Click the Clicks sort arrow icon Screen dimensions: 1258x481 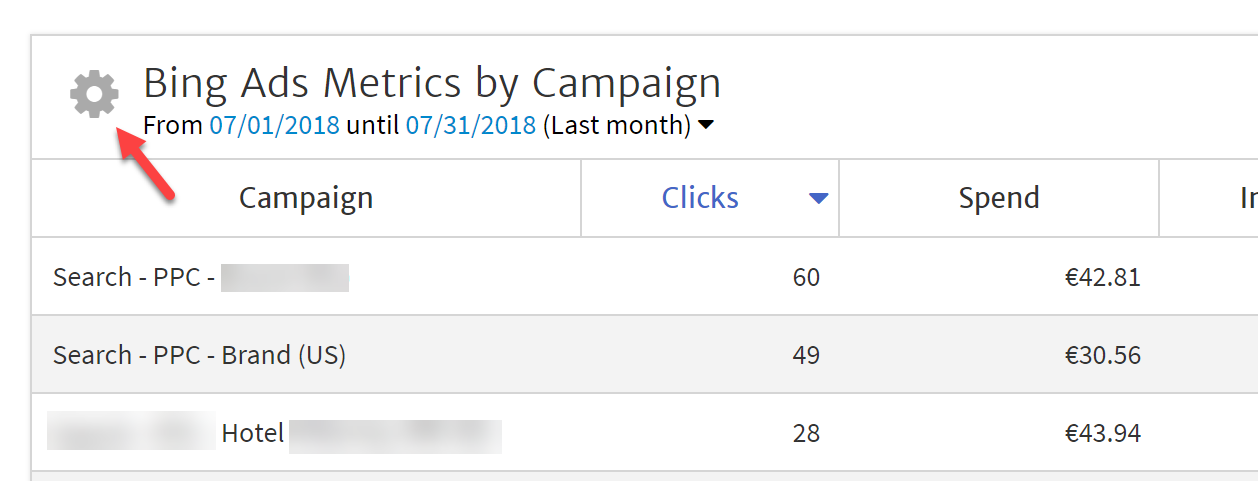[x=819, y=199]
